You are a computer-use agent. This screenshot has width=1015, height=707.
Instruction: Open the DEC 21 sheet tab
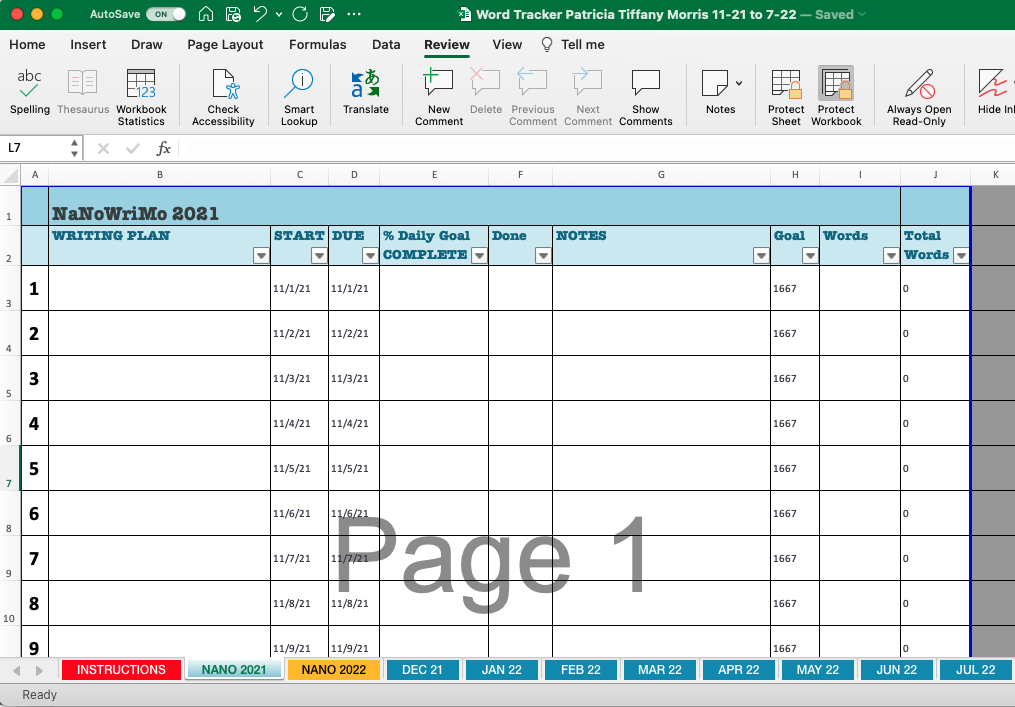point(422,669)
